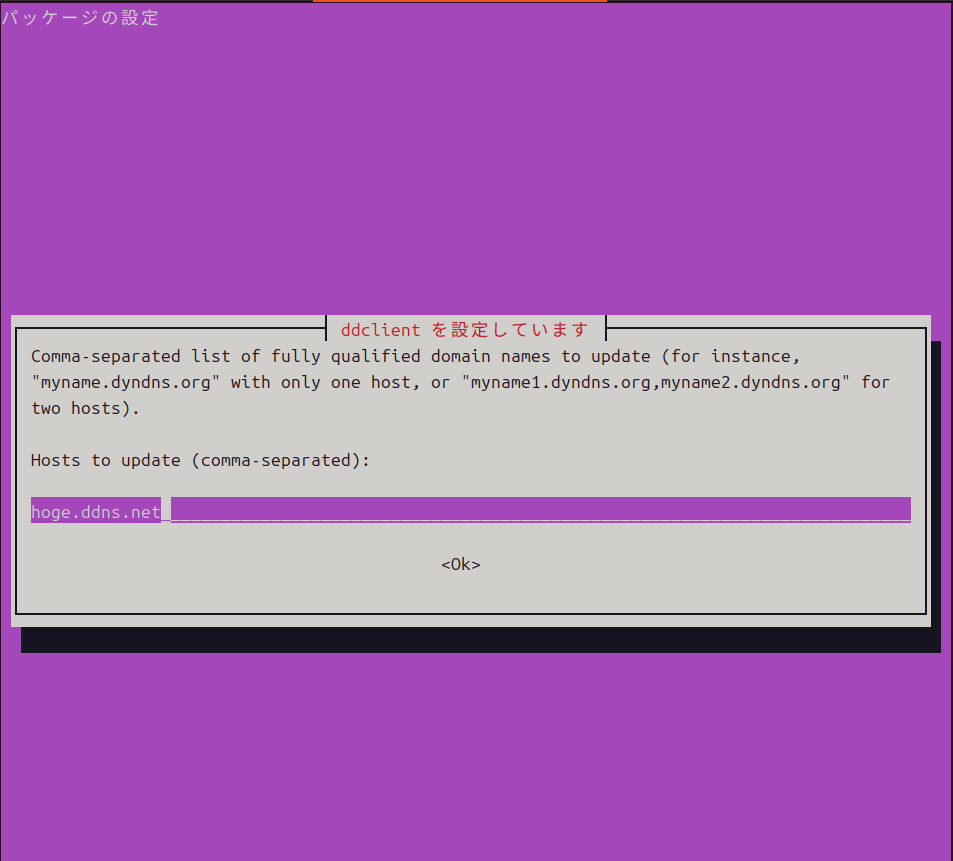Click the 'two hosts).' line
Viewport: 953px width, 861px height.
pos(85,408)
